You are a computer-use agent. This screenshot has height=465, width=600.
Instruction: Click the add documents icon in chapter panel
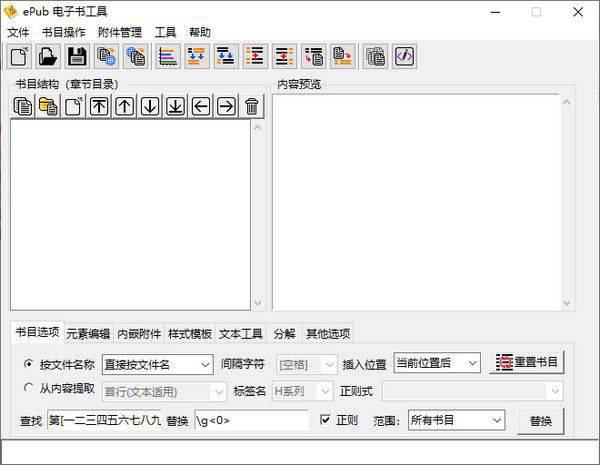[23, 106]
